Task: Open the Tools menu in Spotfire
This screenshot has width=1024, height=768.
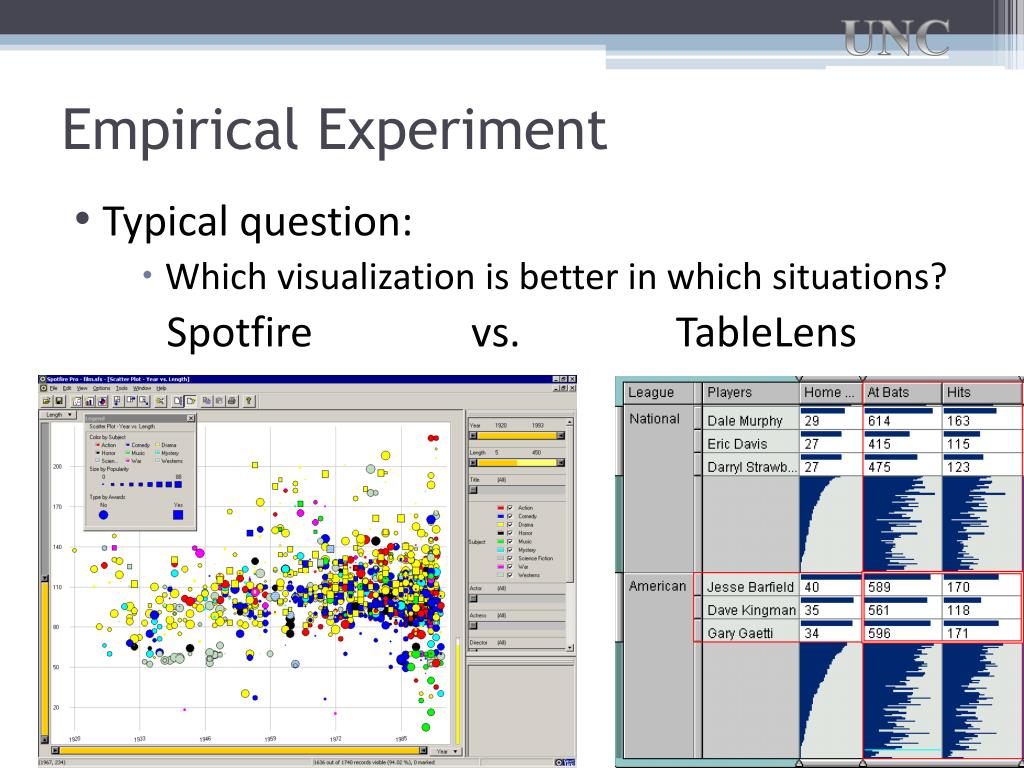Action: (x=121, y=388)
